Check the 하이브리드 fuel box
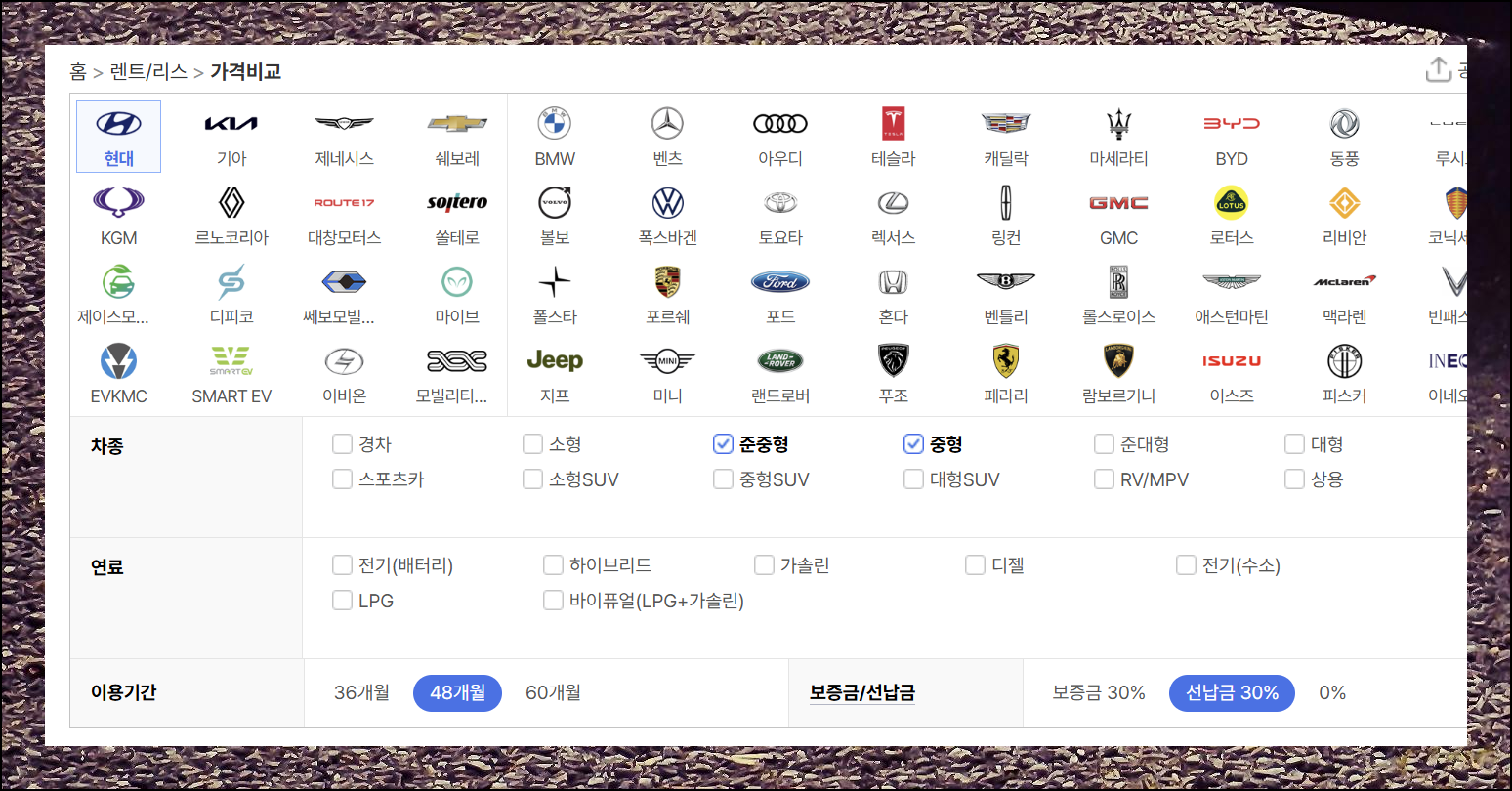Viewport: 1512px width, 791px height. (x=553, y=565)
